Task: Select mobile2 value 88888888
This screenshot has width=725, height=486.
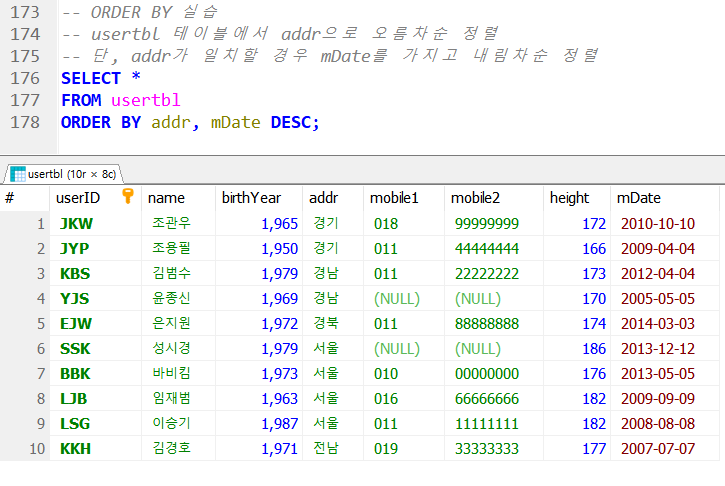Action: (x=487, y=324)
